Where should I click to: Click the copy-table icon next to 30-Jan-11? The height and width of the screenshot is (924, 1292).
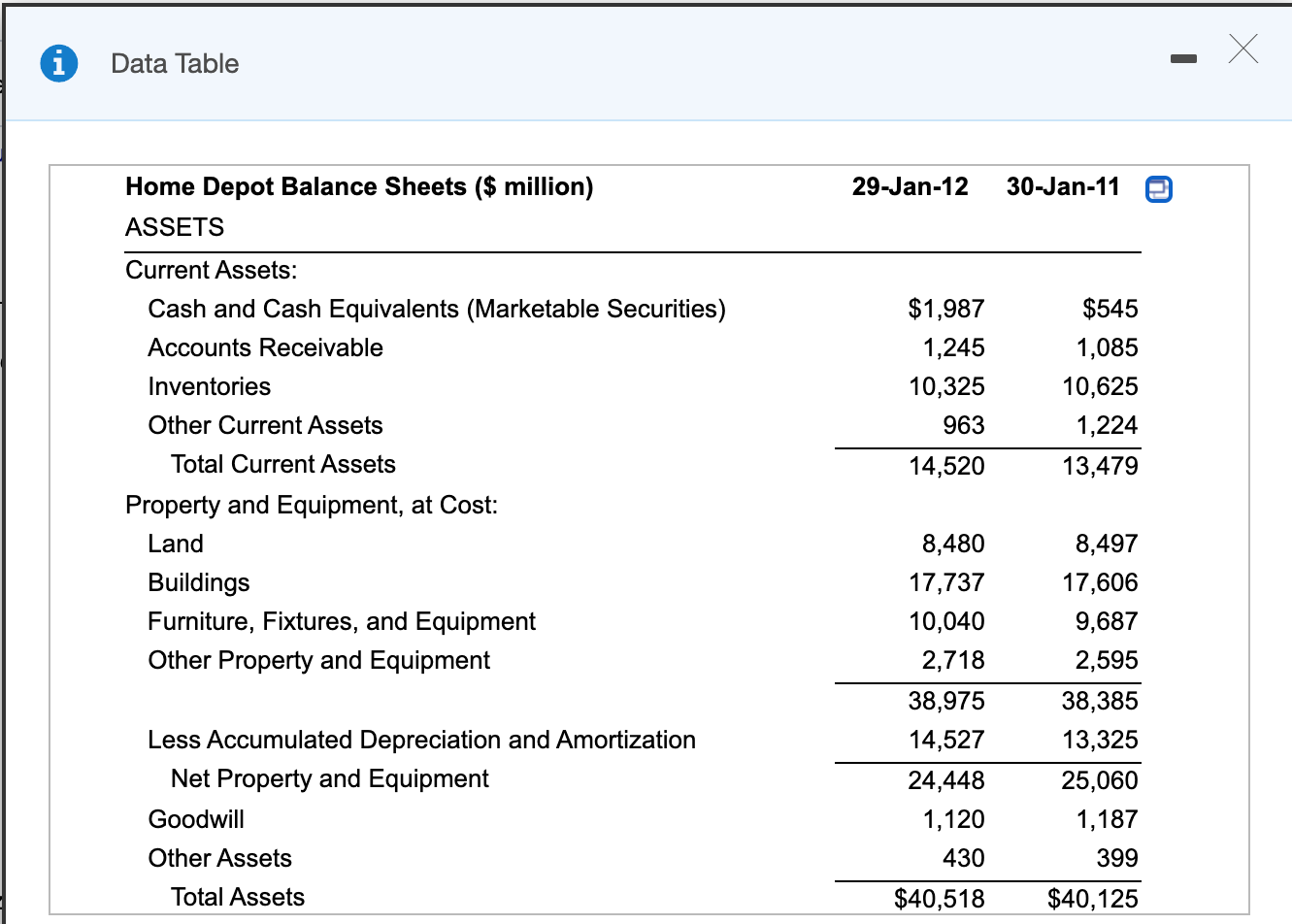(x=1159, y=188)
